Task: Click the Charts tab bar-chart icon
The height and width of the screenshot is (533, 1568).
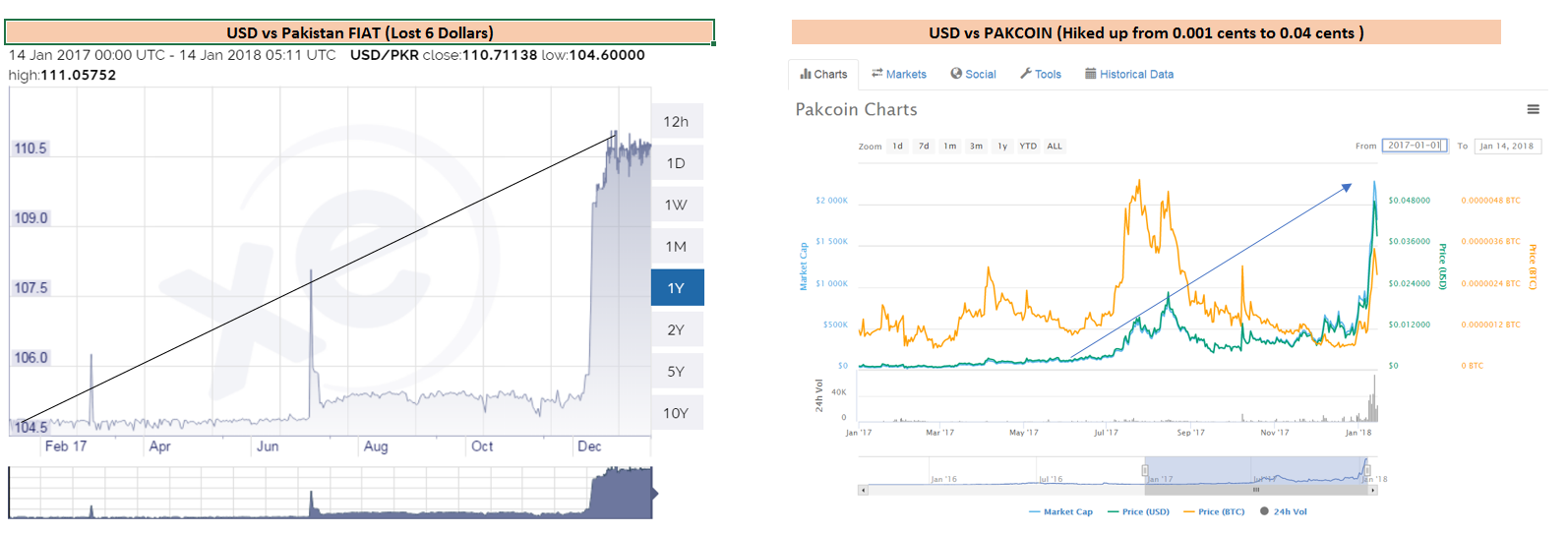Action: point(806,74)
